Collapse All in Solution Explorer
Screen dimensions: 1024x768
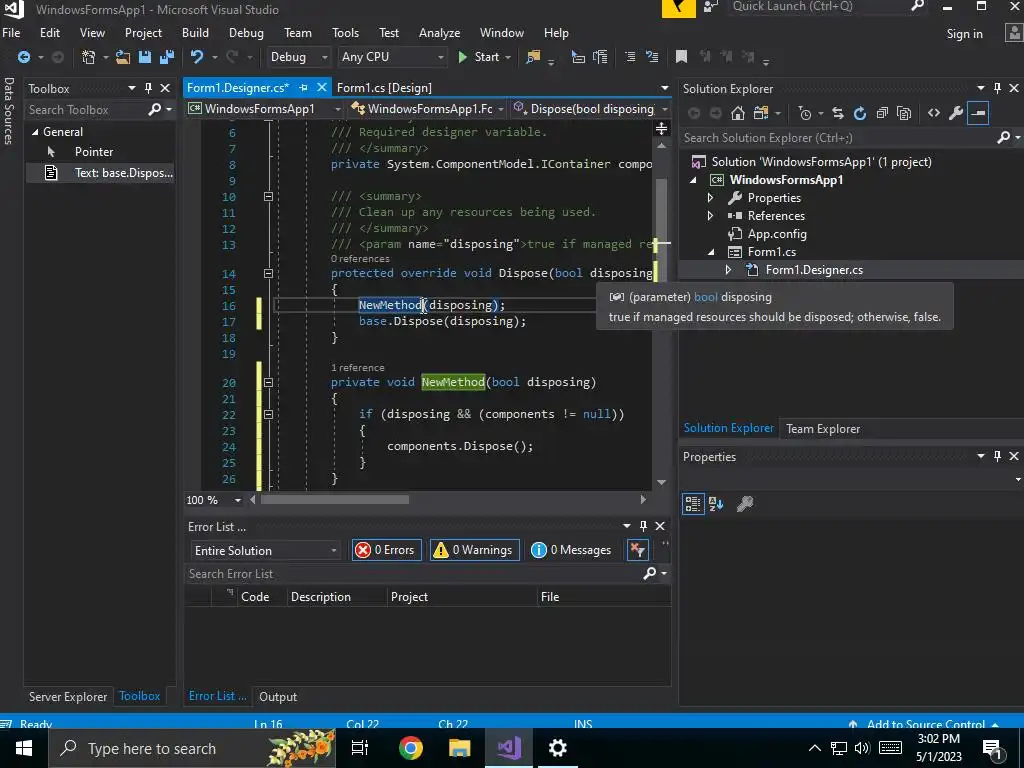click(882, 114)
